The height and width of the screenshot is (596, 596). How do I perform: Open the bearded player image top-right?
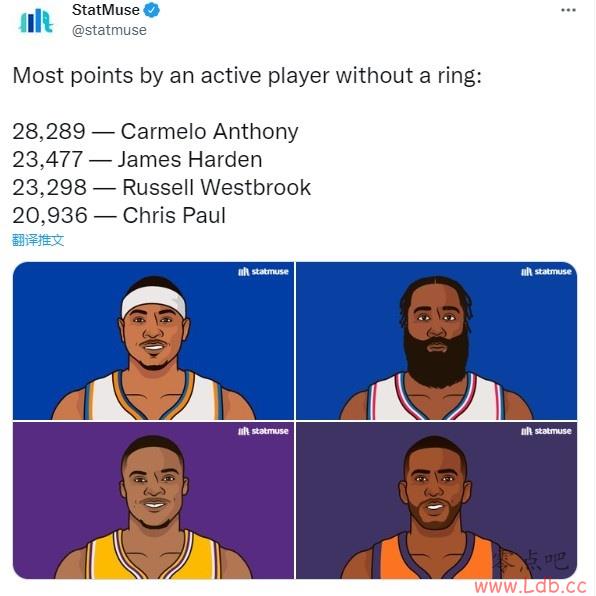(437, 341)
